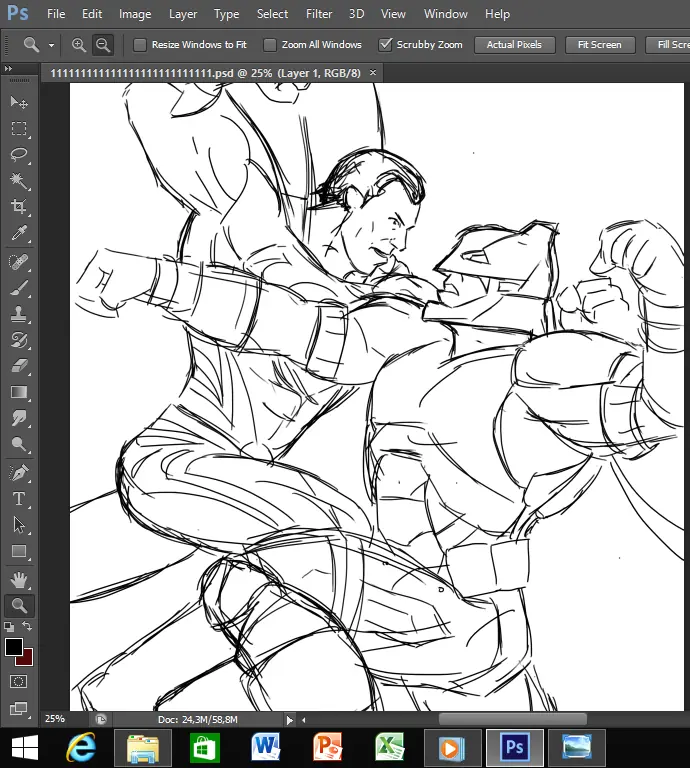Open File Explorer from the taskbar
The image size is (690, 768).
[x=143, y=748]
